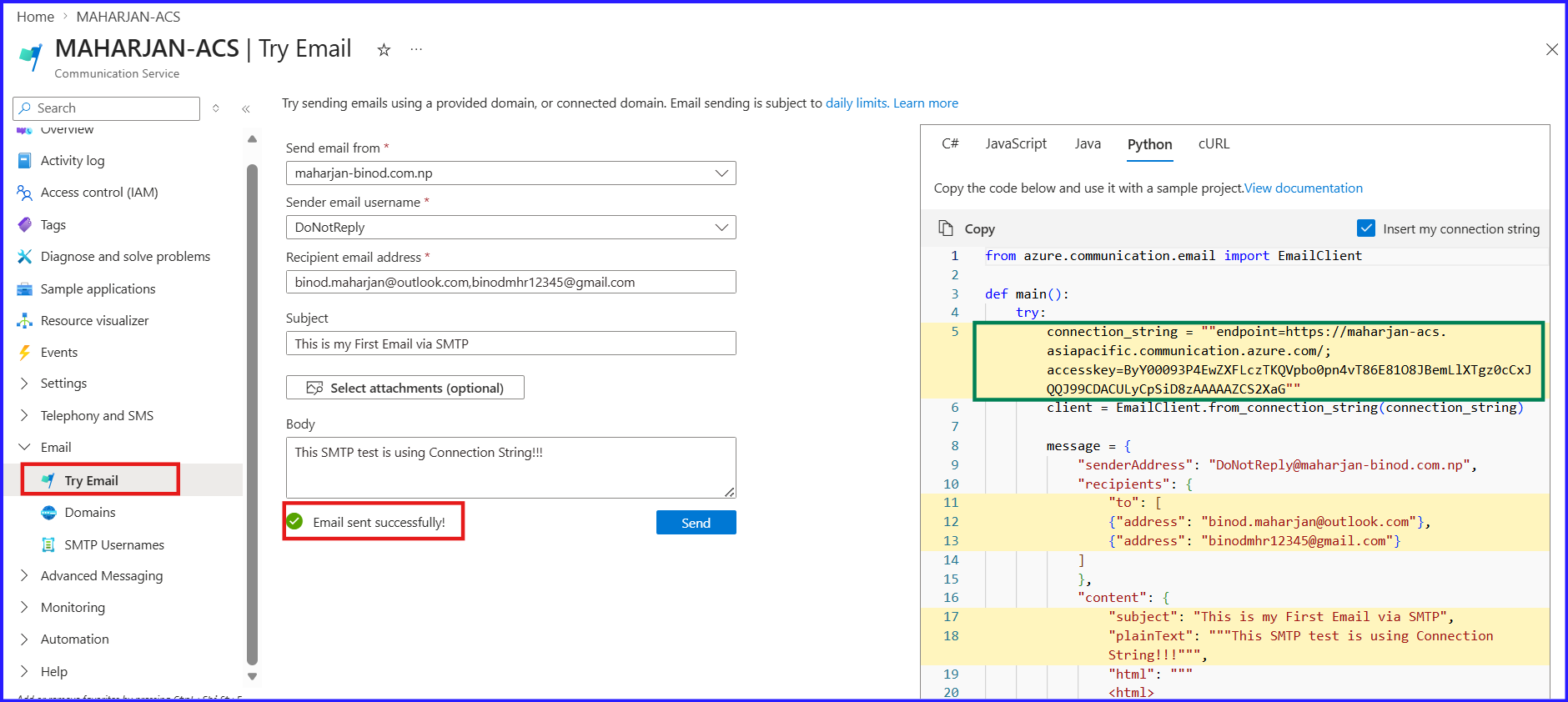Viewport: 1568px width, 702px height.
Task: Click the Access control (IAM) icon
Action: point(24,193)
